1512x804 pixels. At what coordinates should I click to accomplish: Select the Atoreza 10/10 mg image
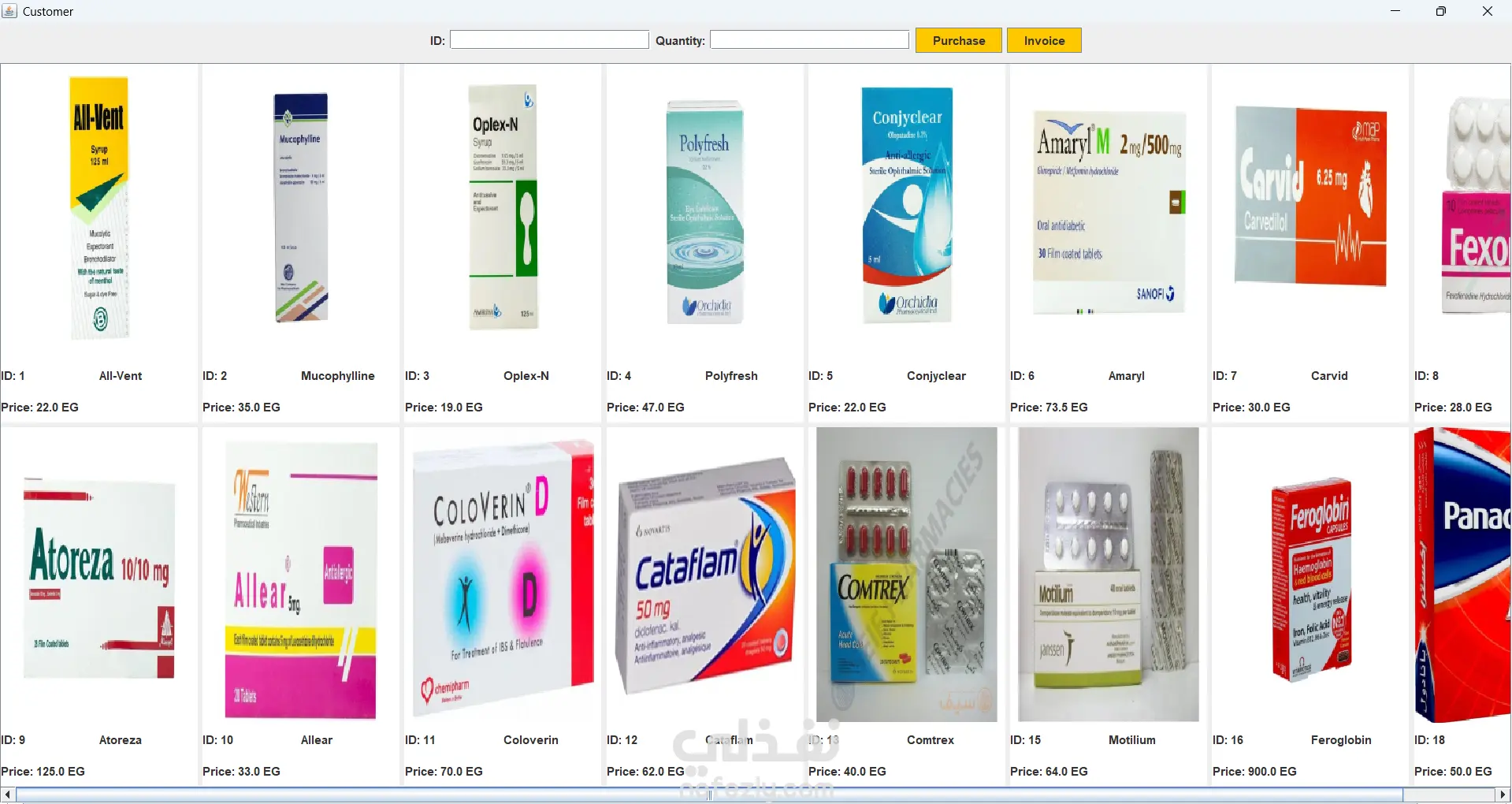(x=99, y=578)
